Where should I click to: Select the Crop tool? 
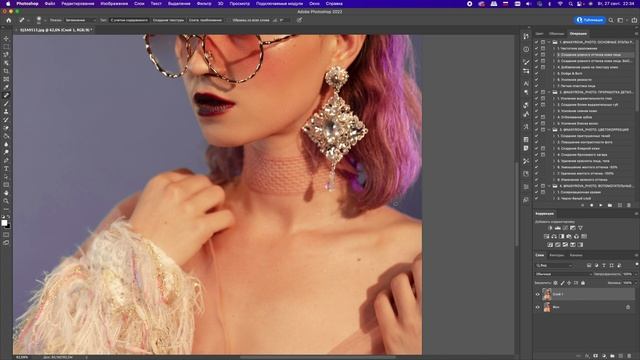pos(6,71)
